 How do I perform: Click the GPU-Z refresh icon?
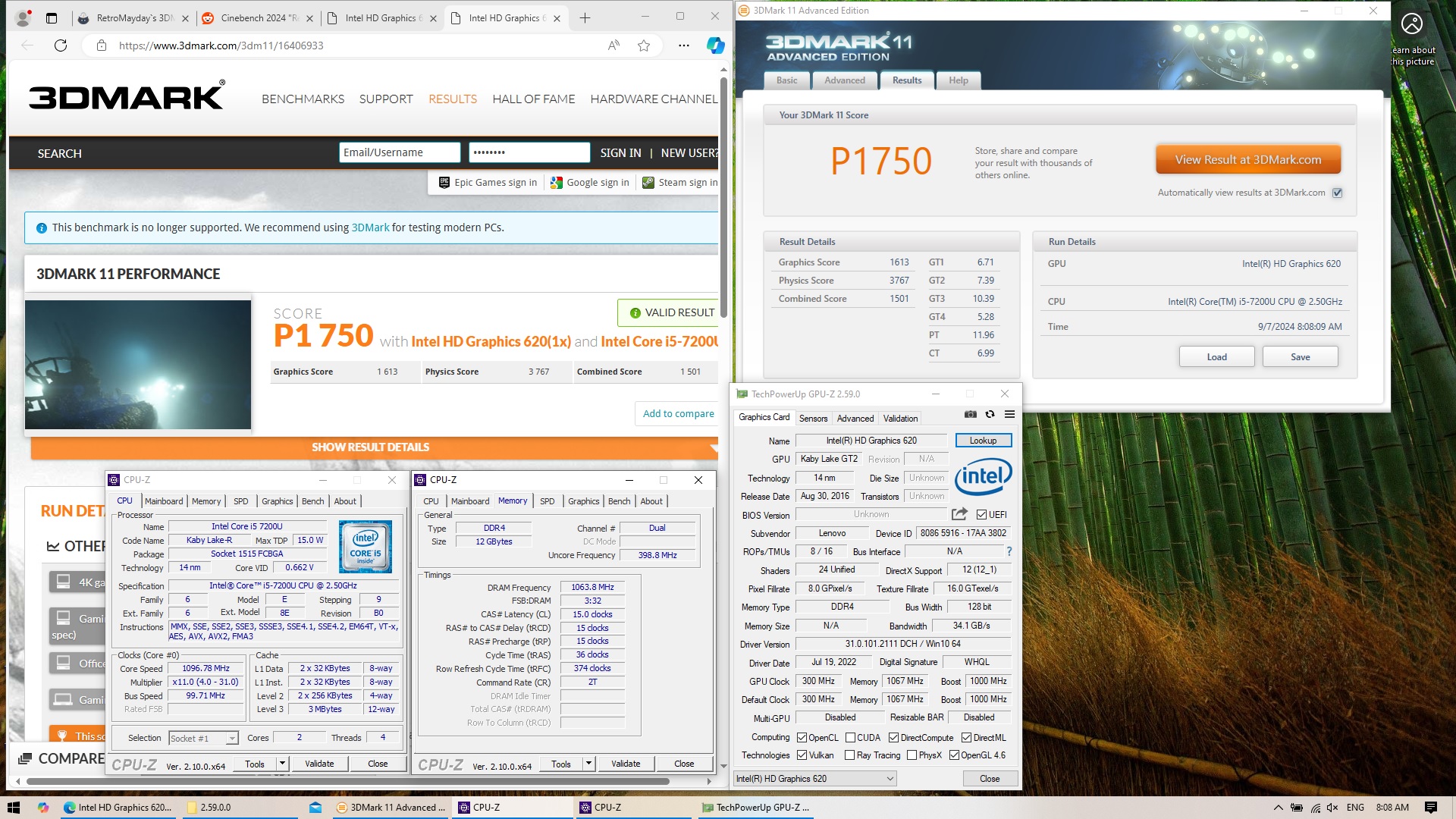[x=990, y=414]
